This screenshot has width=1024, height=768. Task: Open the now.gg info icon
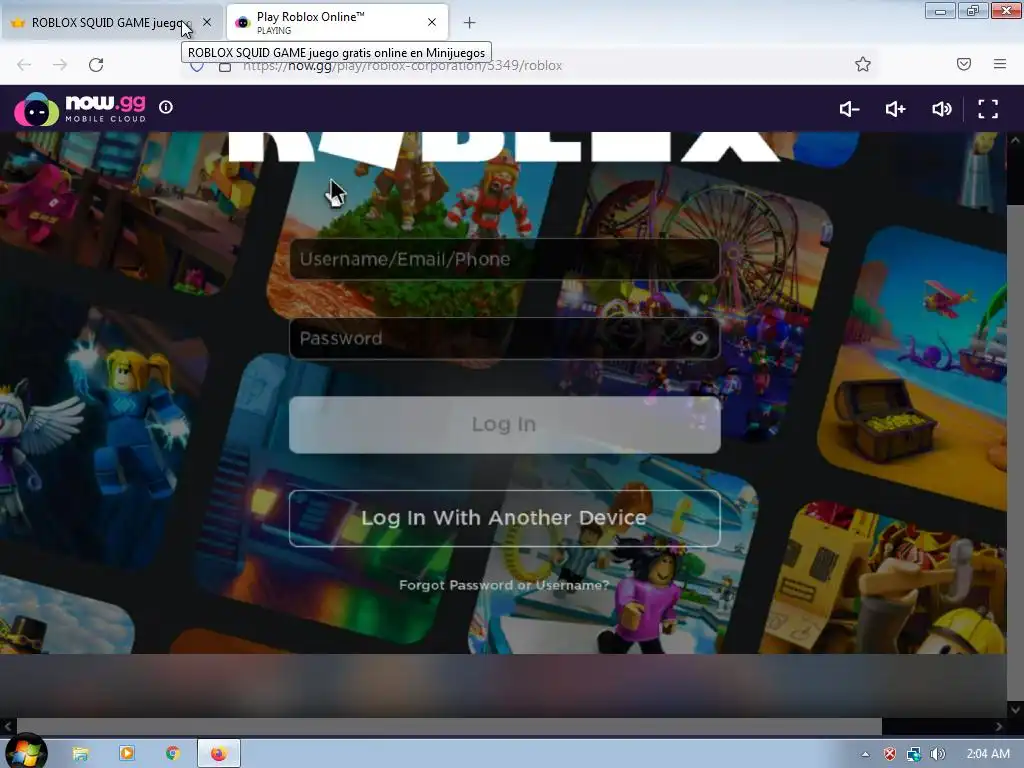[x=166, y=107]
